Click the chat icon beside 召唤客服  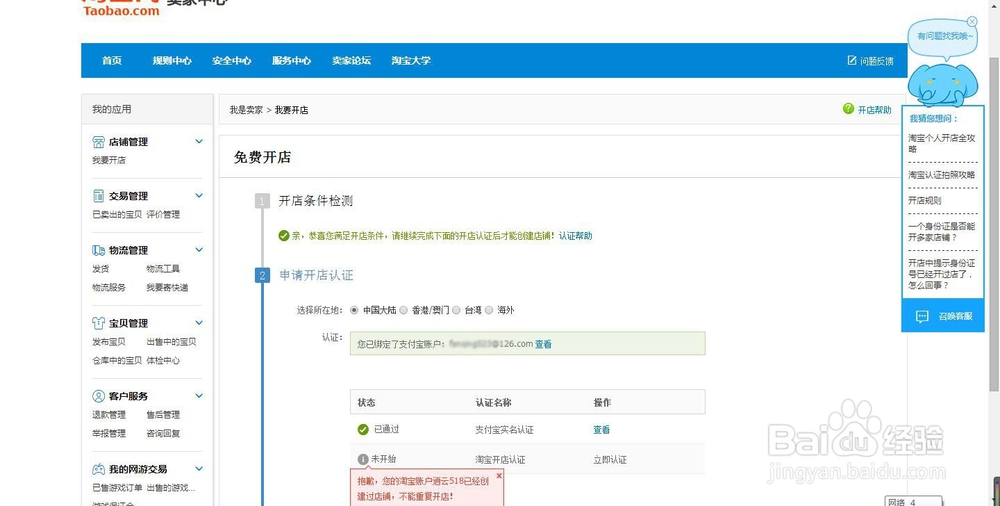click(x=922, y=316)
